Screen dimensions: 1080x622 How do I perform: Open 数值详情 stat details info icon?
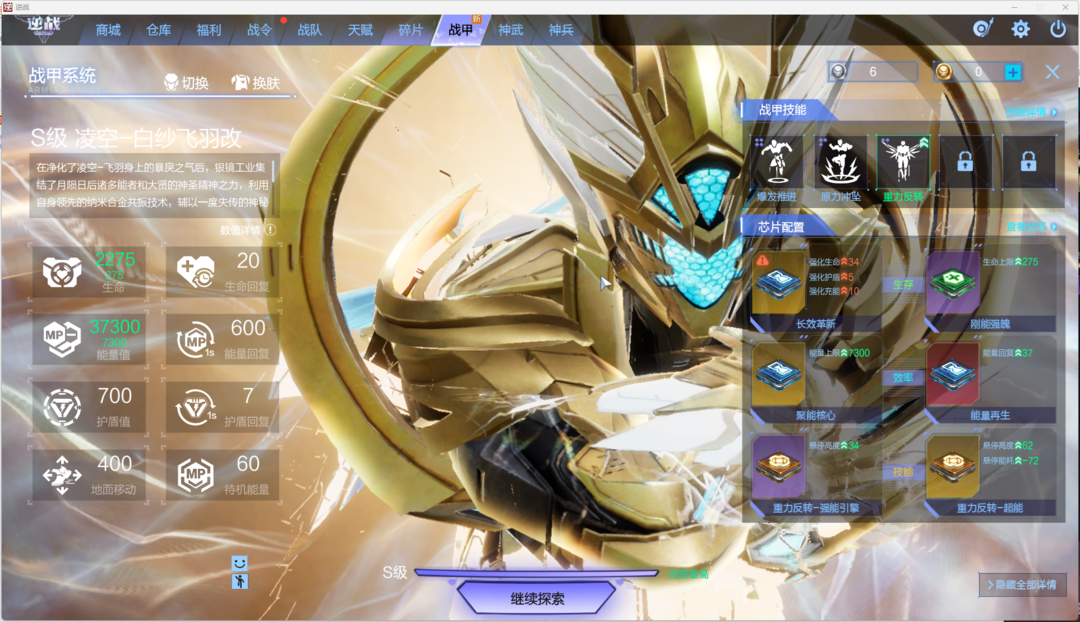[x=270, y=229]
